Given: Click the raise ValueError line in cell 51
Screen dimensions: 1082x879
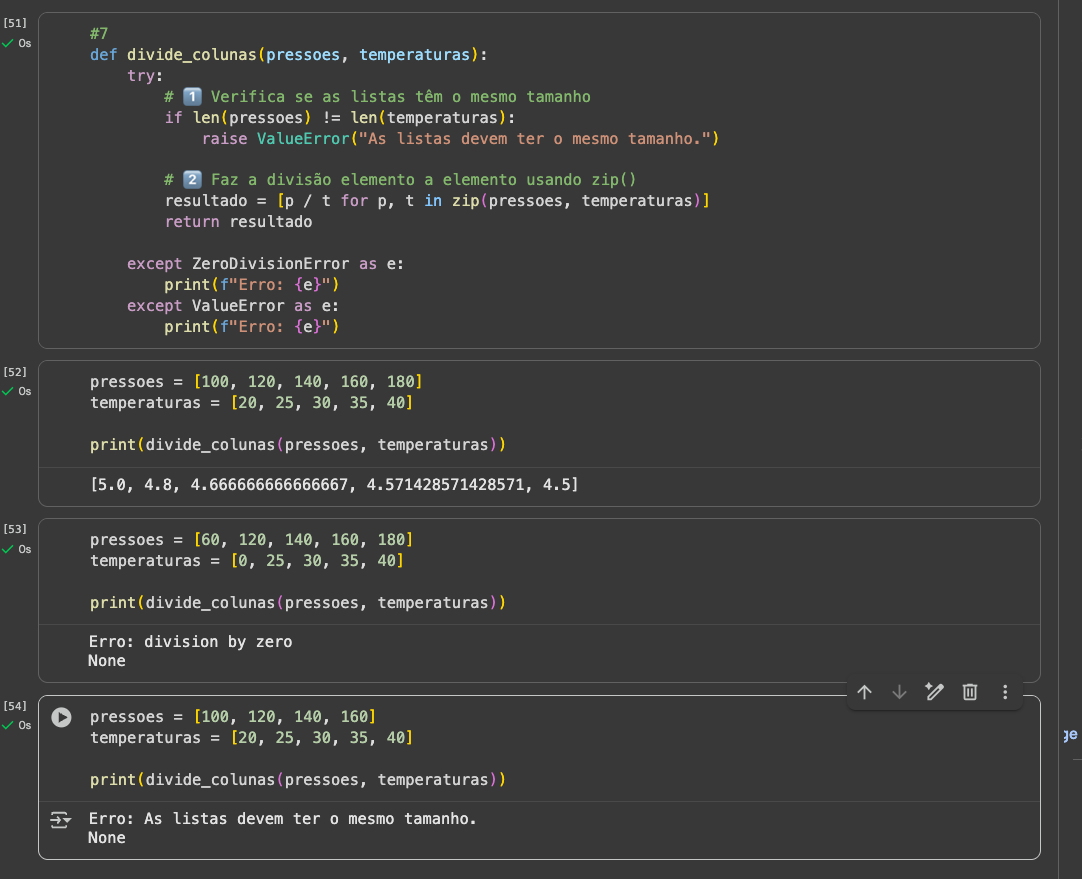Looking at the screenshot, I should click(x=460, y=139).
